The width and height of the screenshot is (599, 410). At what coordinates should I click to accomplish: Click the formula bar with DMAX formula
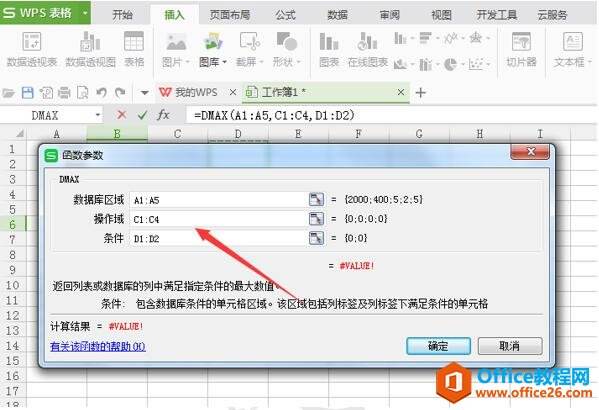[x=390, y=115]
